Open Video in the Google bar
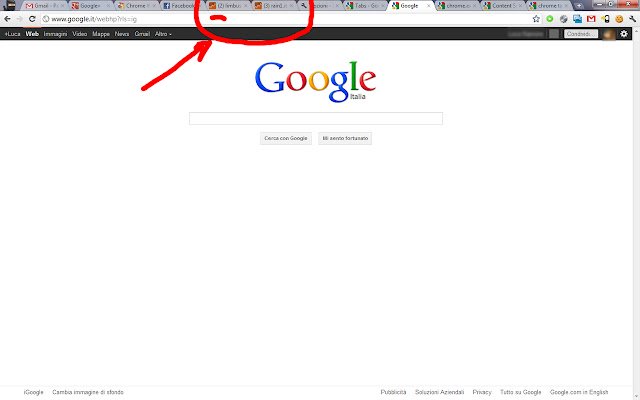The height and width of the screenshot is (400, 640). (80, 34)
